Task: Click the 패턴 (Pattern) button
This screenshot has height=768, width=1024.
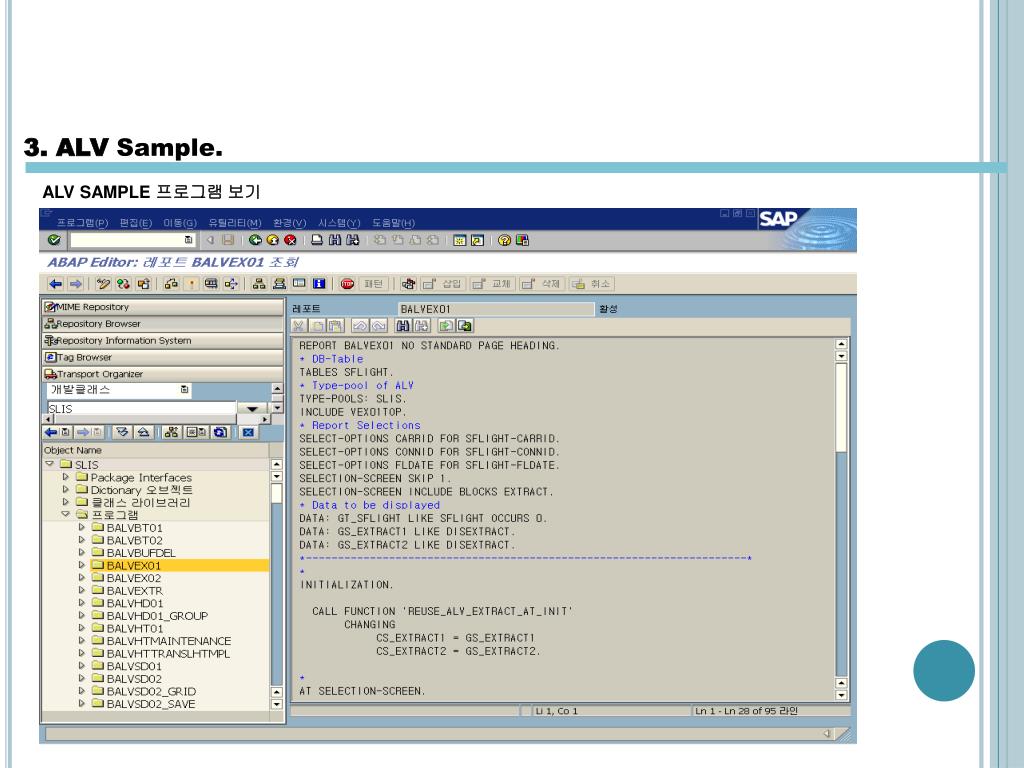Action: pos(373,284)
